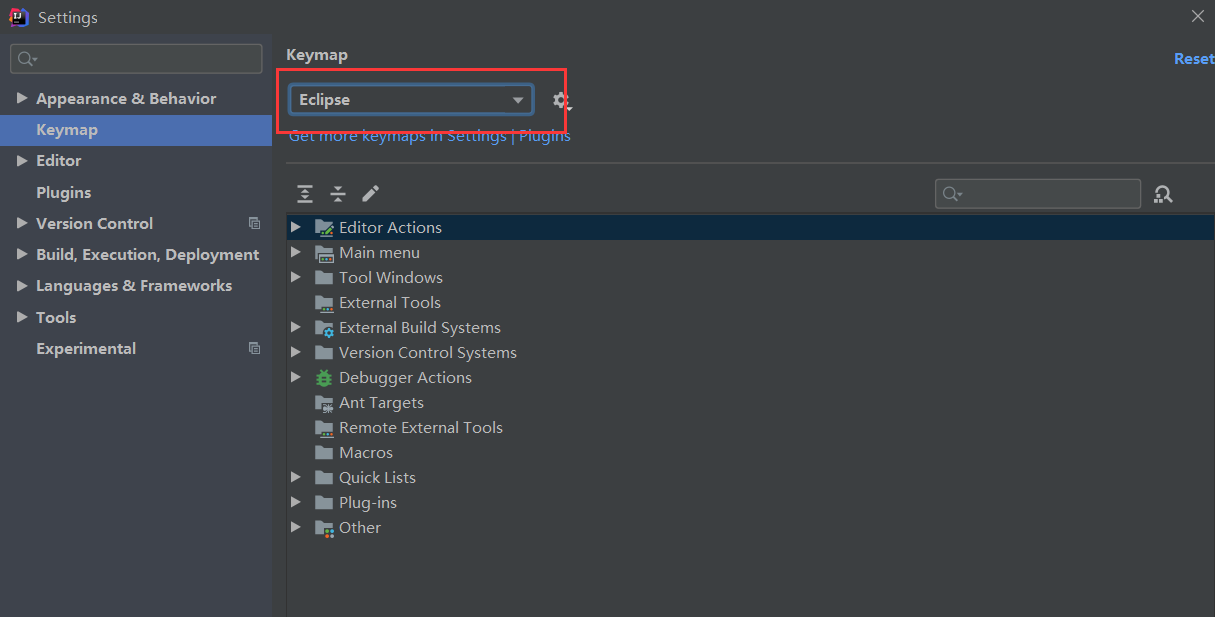Viewport: 1215px width, 617px height.
Task: Click the Collapse All toolbar icon
Action: click(x=338, y=194)
